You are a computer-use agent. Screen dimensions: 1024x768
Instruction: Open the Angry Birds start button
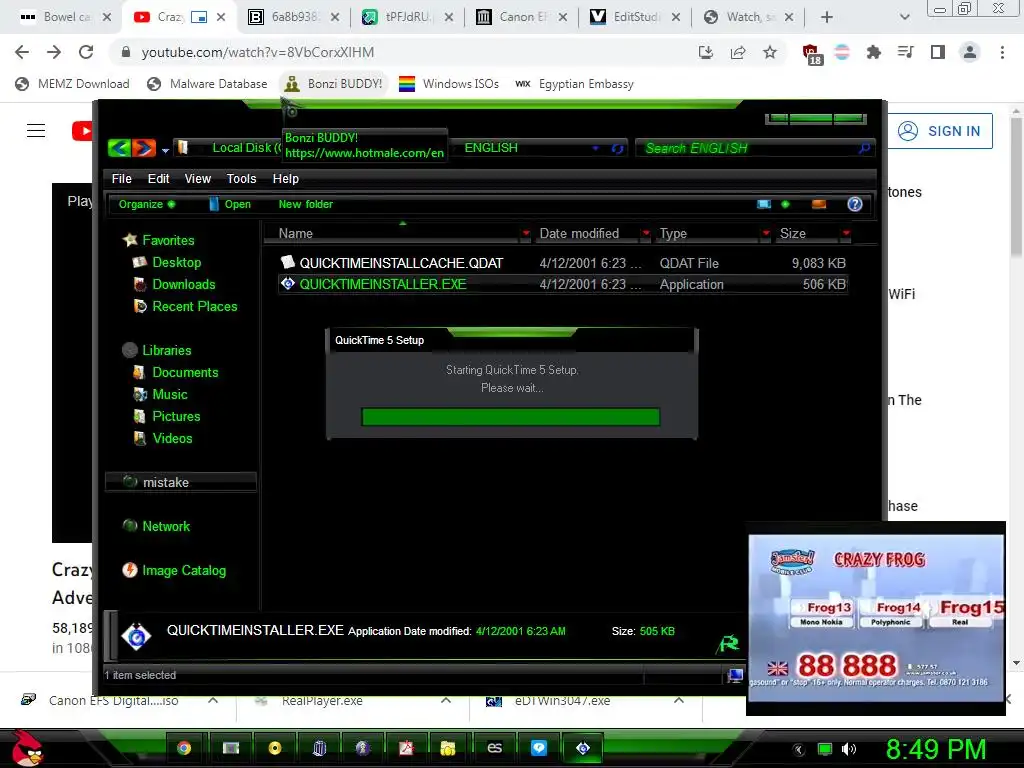[25, 748]
